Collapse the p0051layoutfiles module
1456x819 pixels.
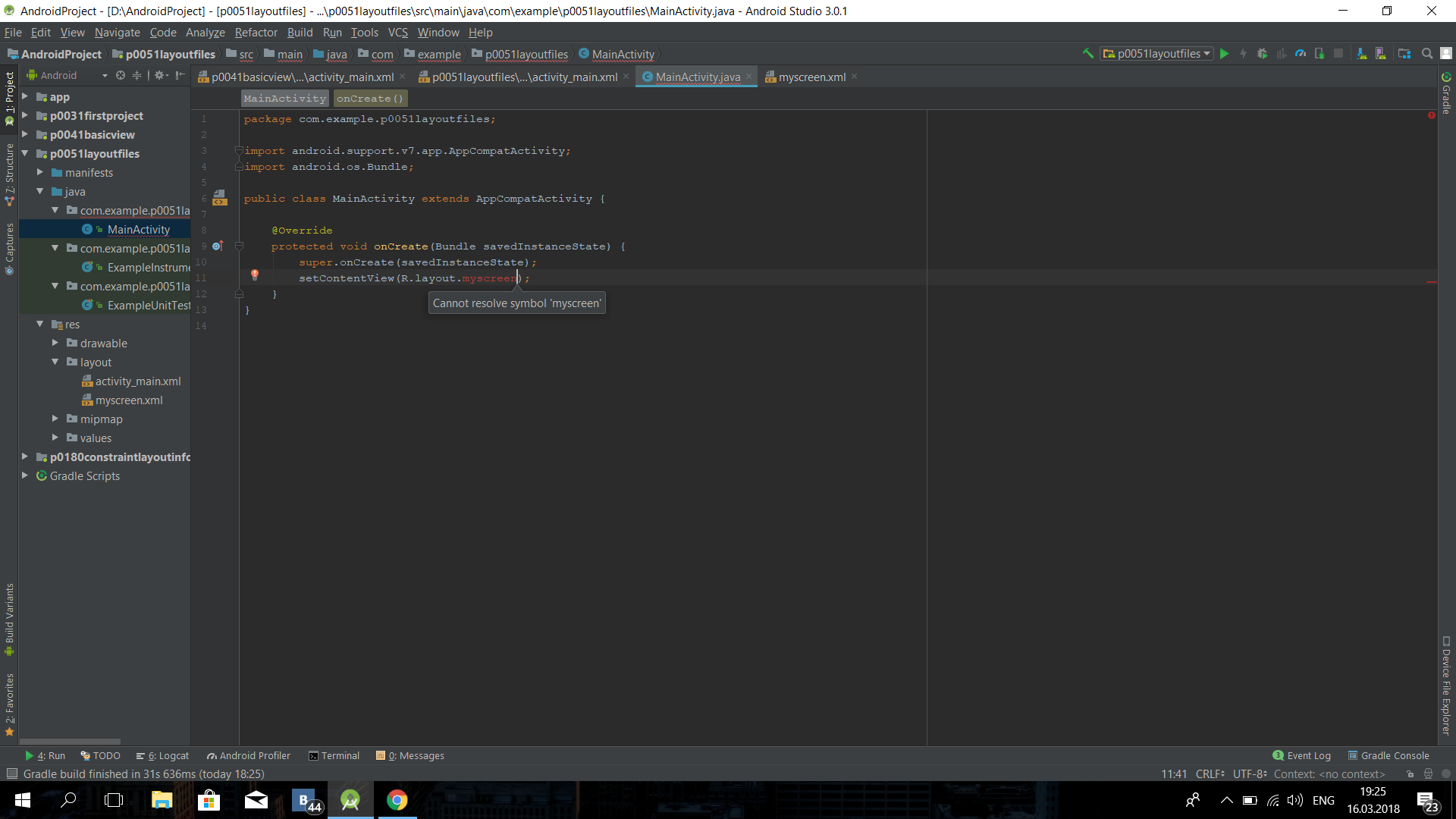[25, 153]
